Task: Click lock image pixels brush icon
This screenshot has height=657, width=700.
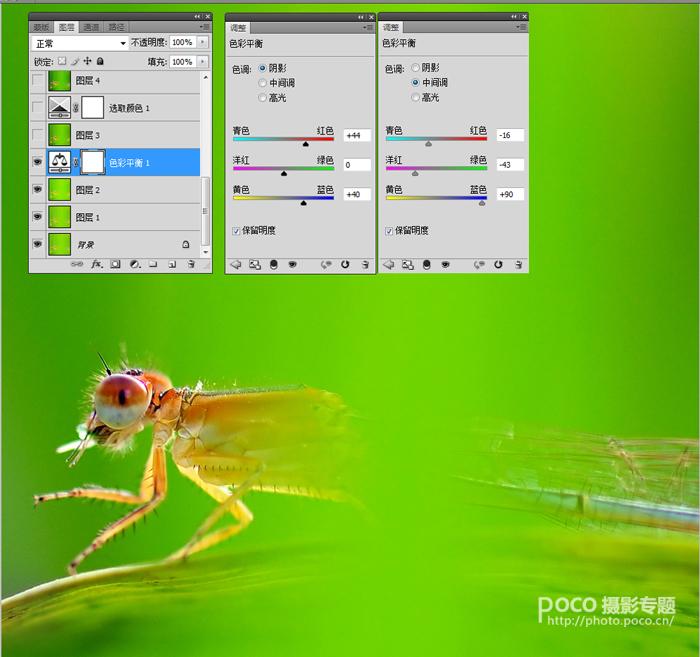Action: pyautogui.click(x=75, y=61)
